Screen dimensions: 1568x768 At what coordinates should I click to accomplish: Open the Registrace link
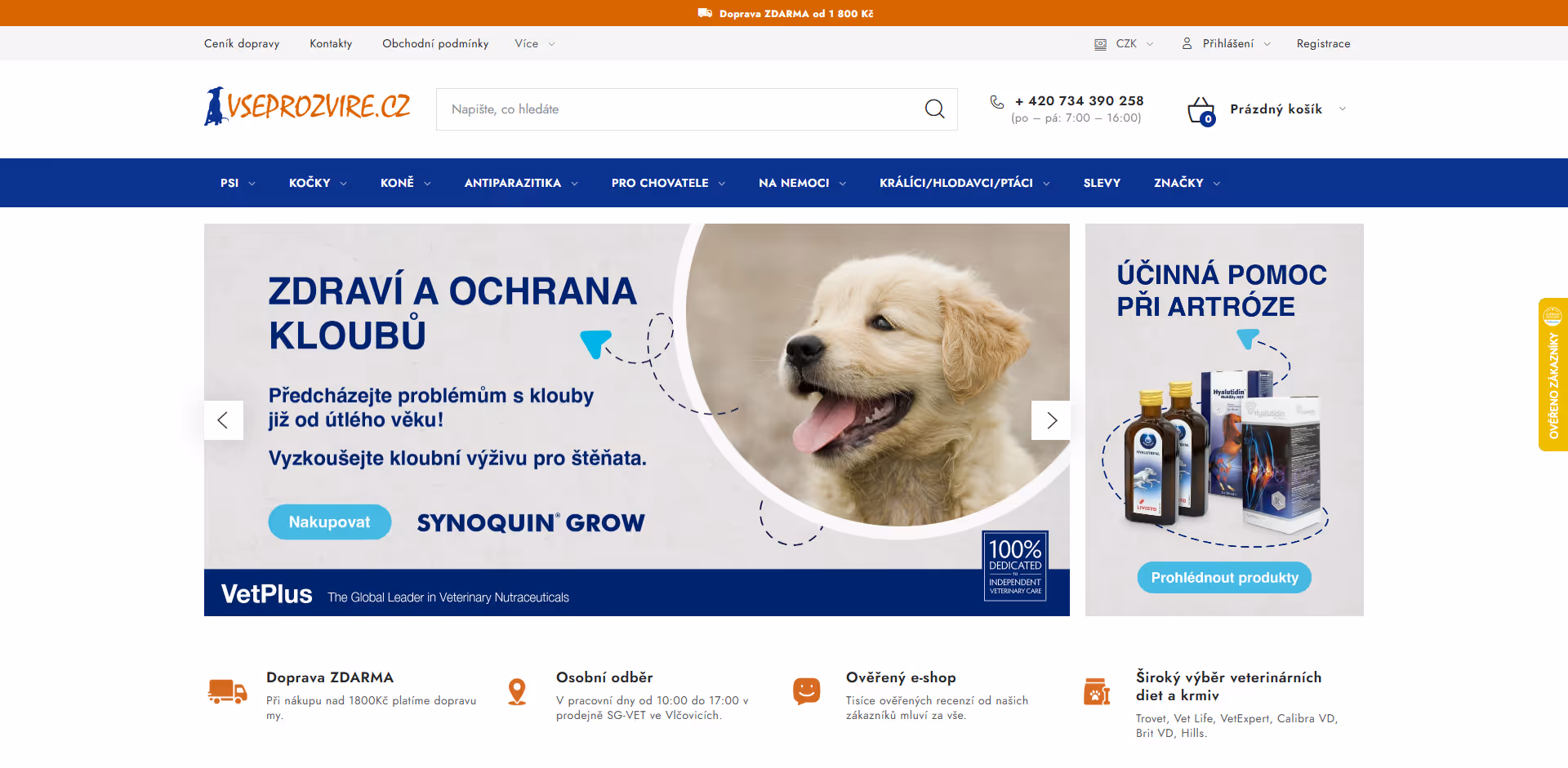coord(1323,43)
